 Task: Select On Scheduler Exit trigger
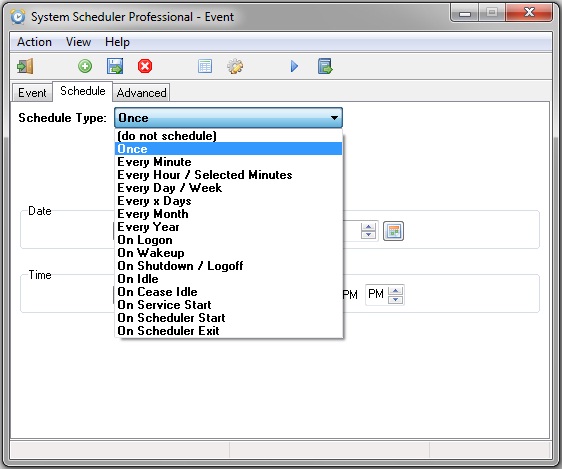tap(229, 331)
